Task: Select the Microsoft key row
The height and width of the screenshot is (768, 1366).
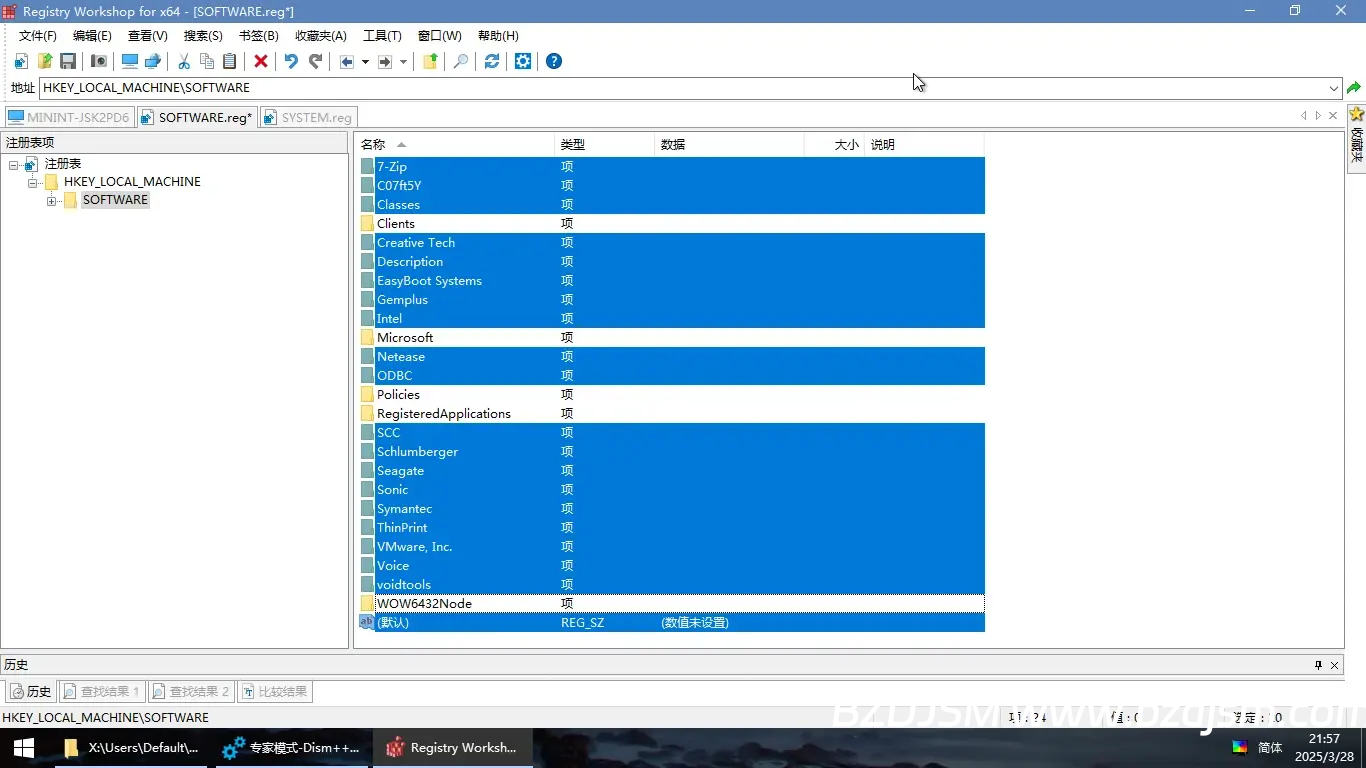Action: (x=671, y=338)
